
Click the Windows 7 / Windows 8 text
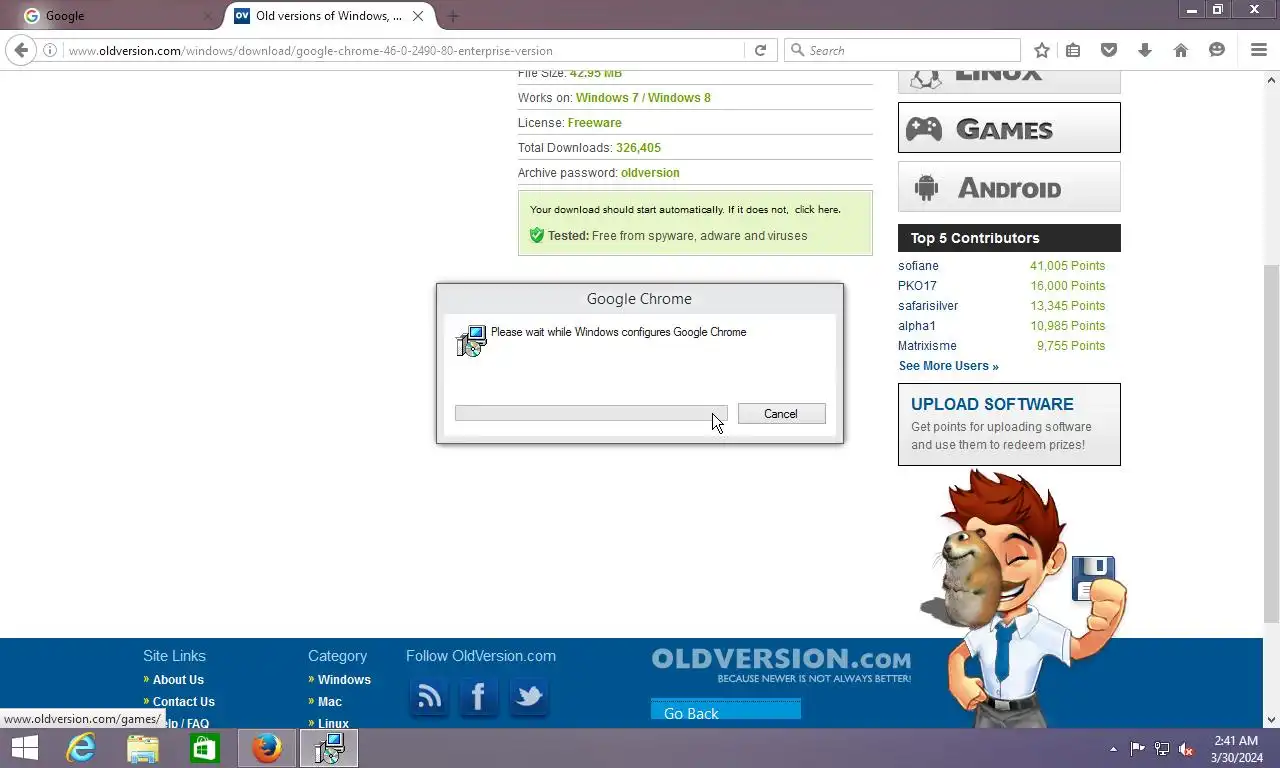[643, 98]
